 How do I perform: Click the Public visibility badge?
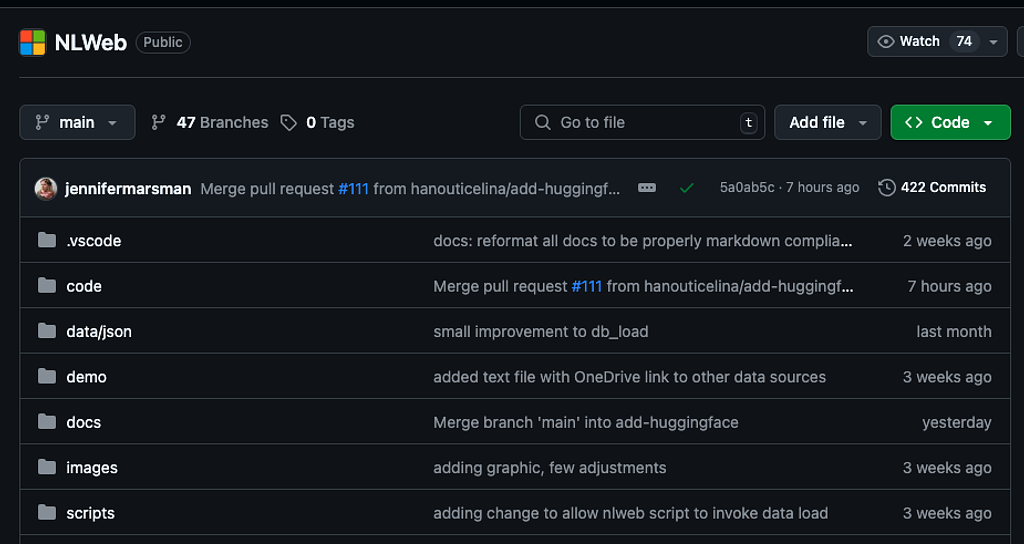pos(163,42)
